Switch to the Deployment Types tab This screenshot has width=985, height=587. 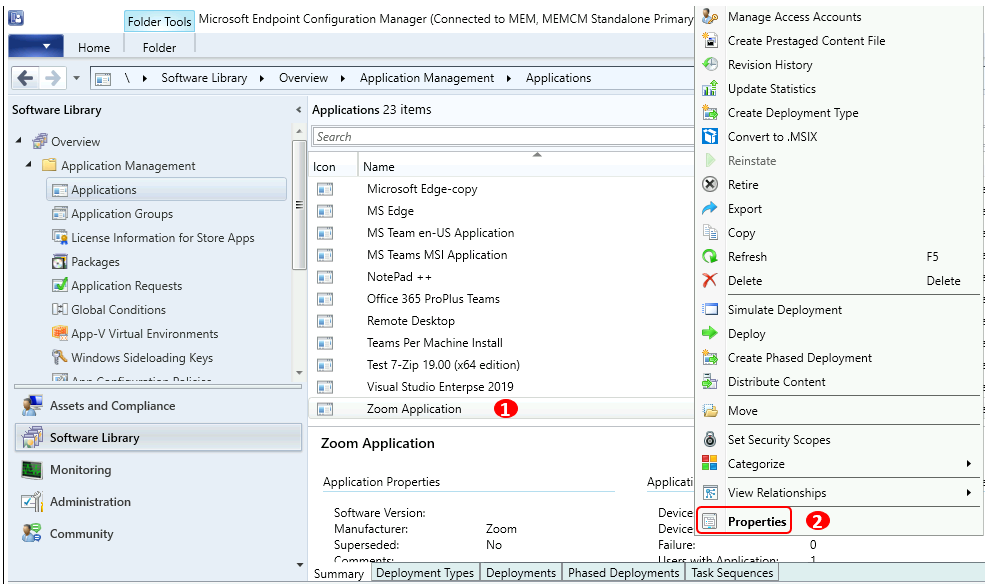point(425,573)
